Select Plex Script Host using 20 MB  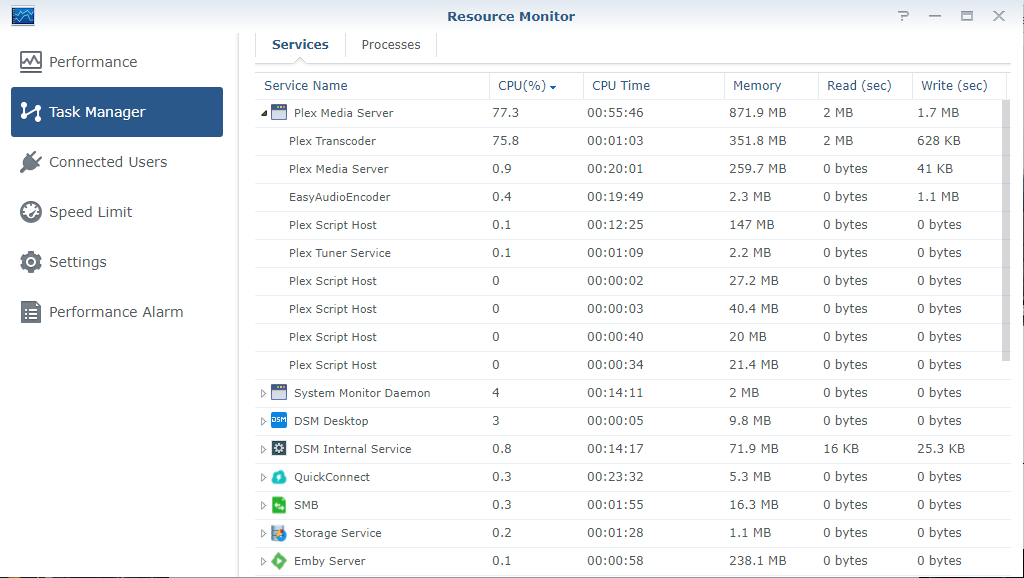coord(628,338)
